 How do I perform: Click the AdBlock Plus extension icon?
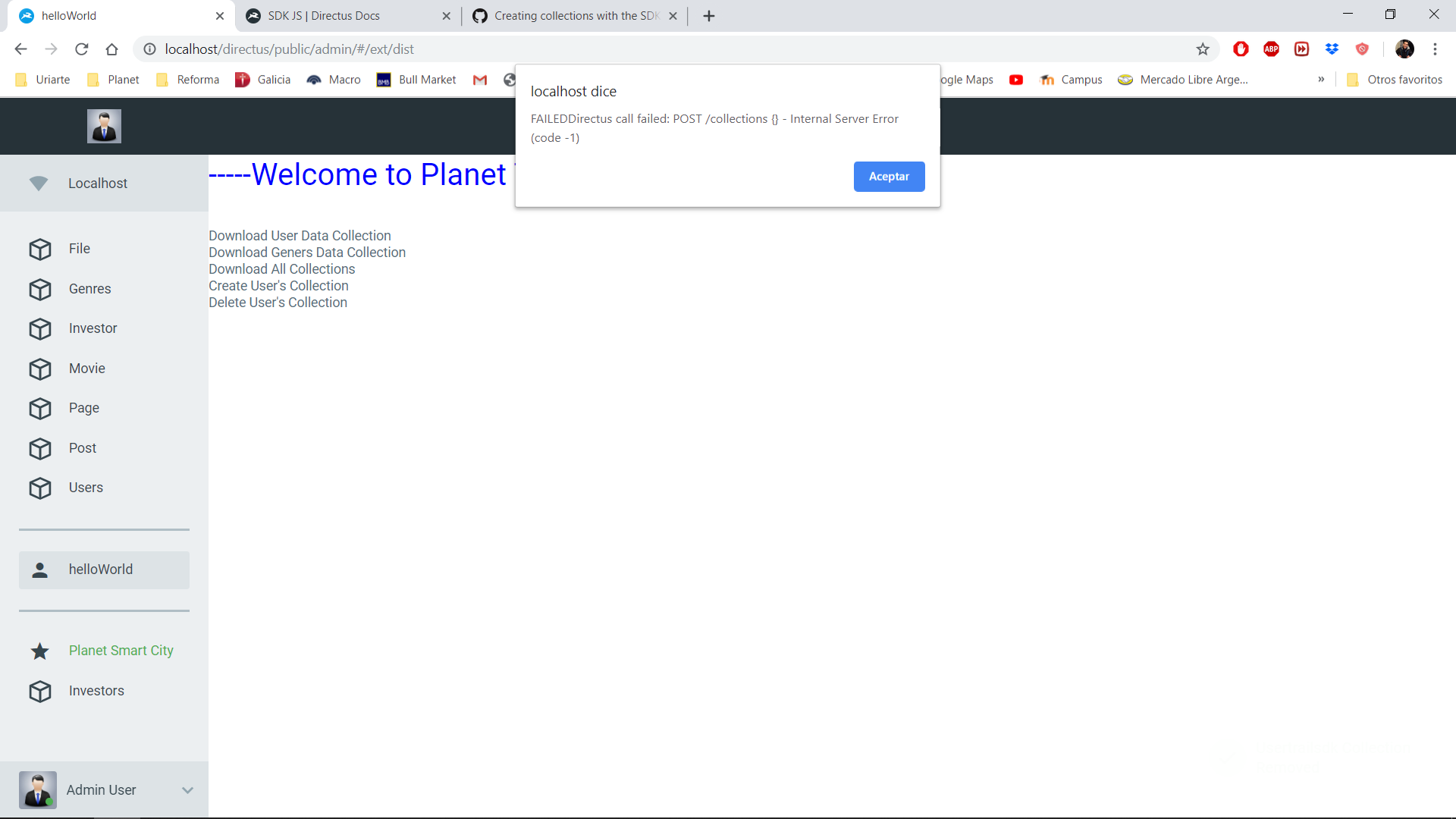(1272, 49)
